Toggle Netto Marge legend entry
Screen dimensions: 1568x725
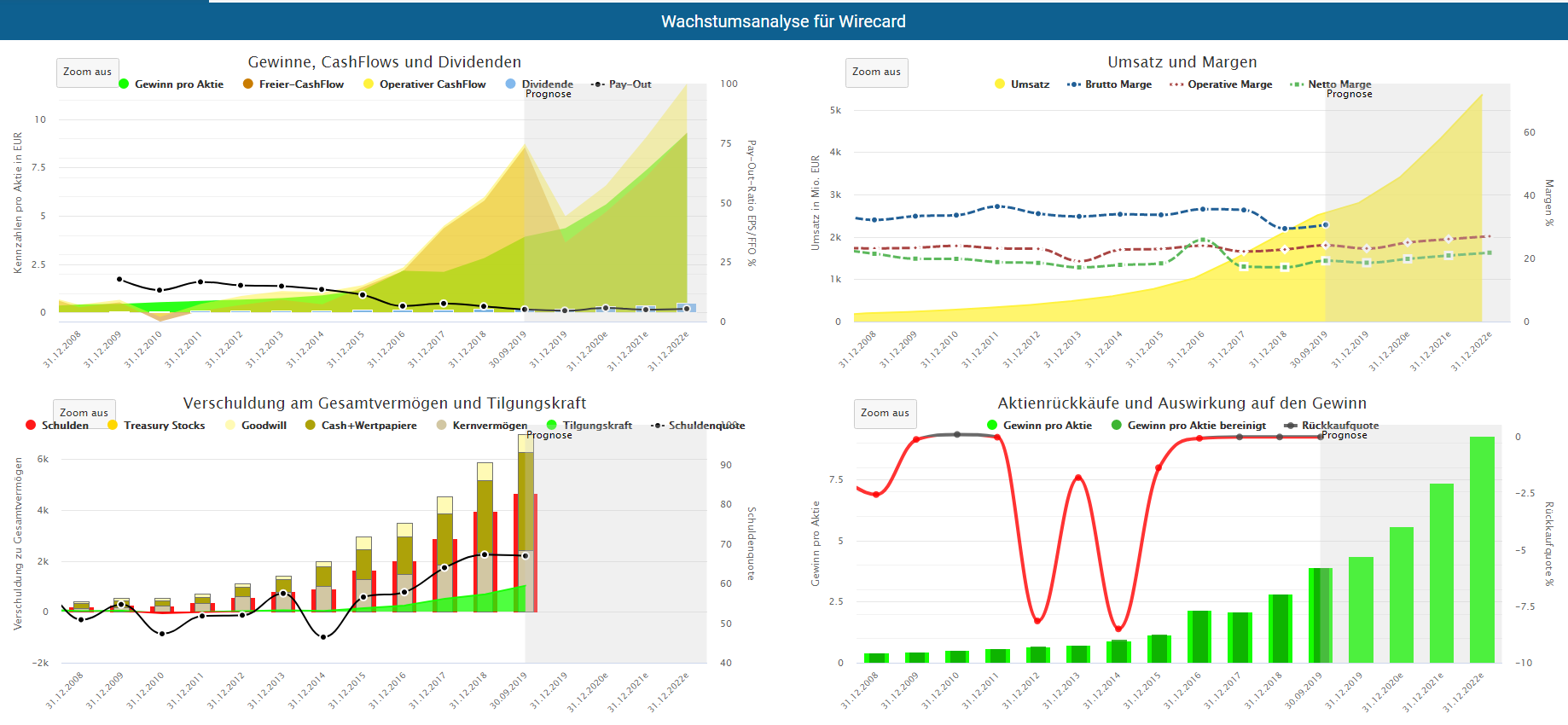pos(1339,84)
